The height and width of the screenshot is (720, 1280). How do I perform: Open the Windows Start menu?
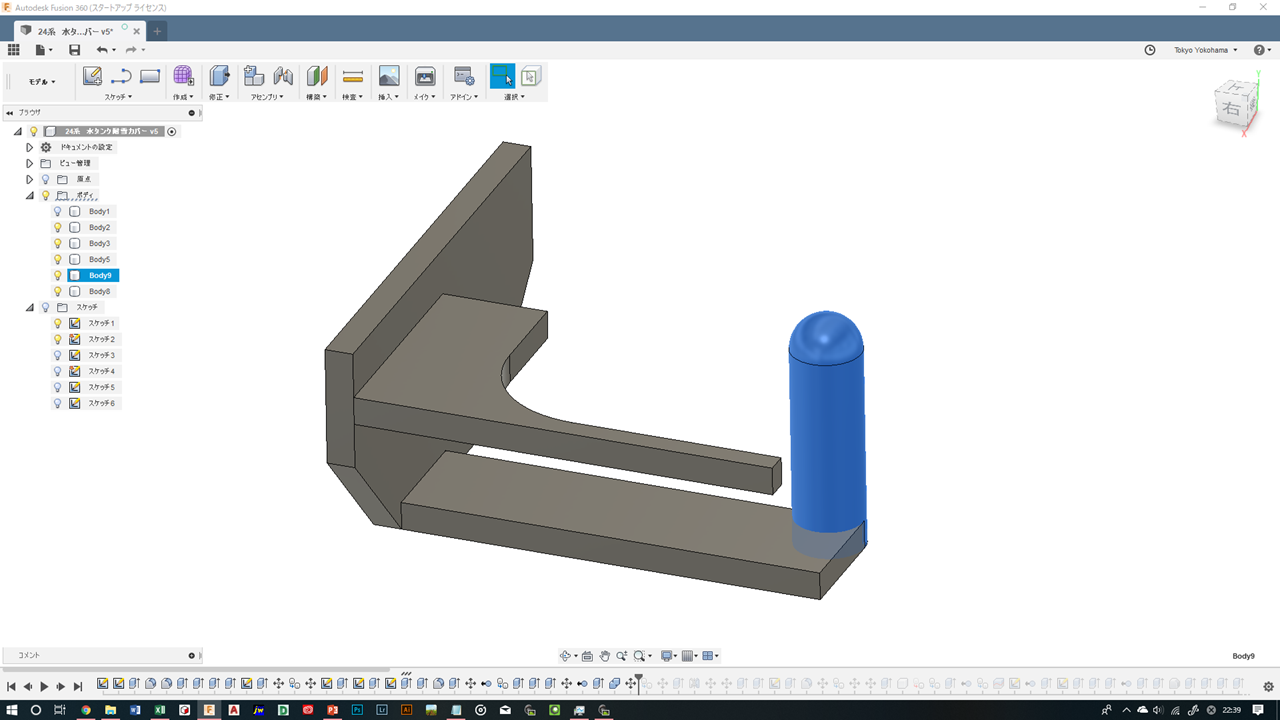coord(11,710)
